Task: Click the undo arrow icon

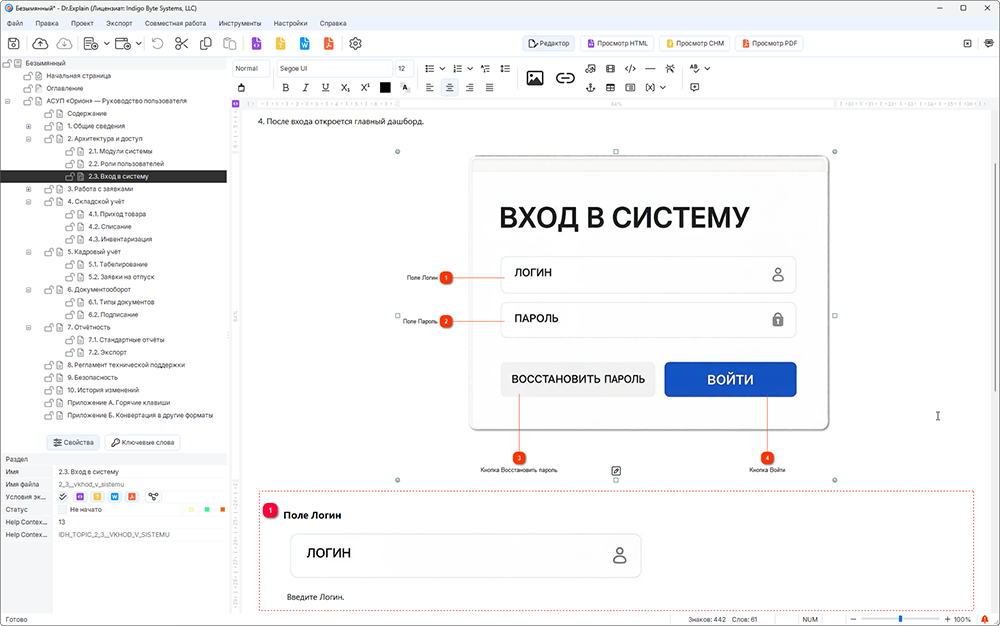Action: click(158, 43)
